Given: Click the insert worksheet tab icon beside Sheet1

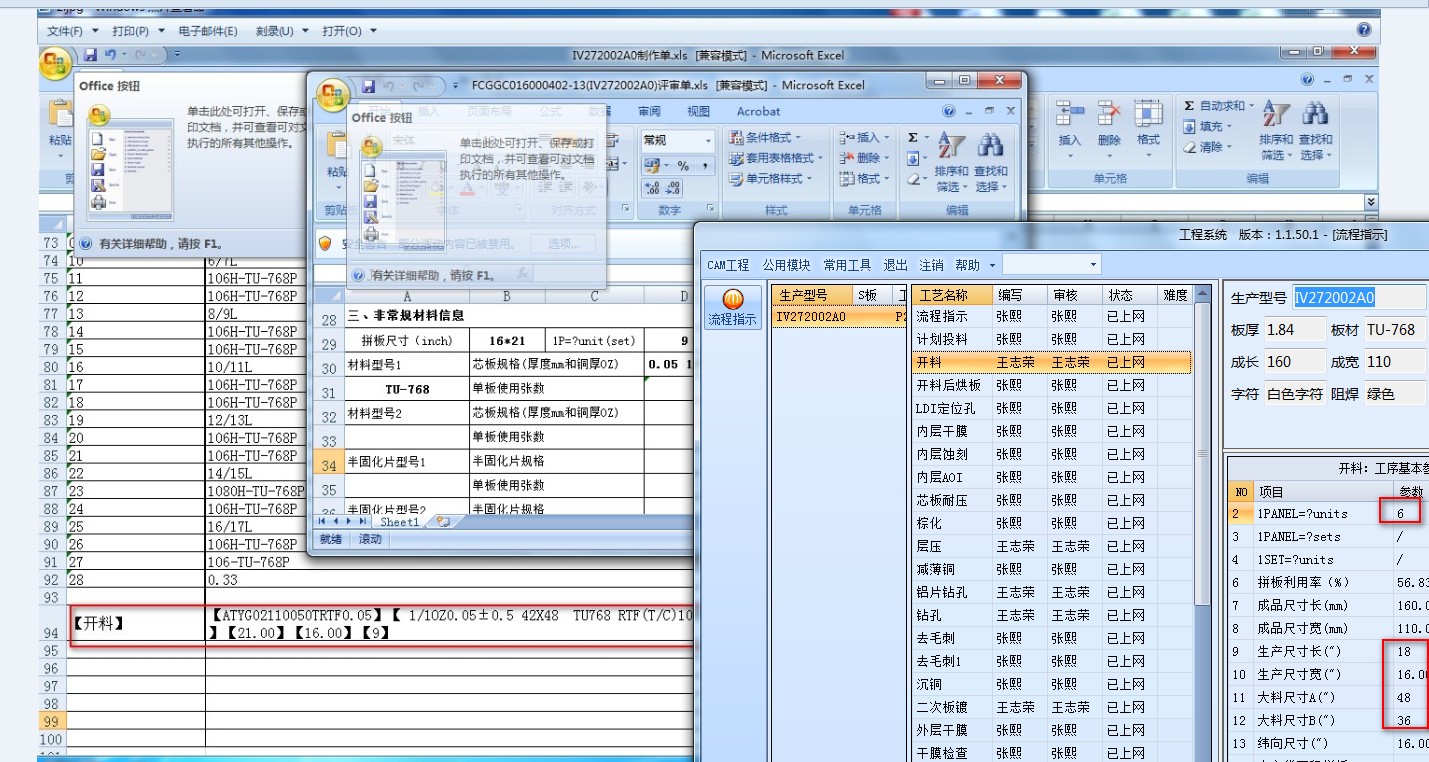Looking at the screenshot, I should (x=443, y=522).
